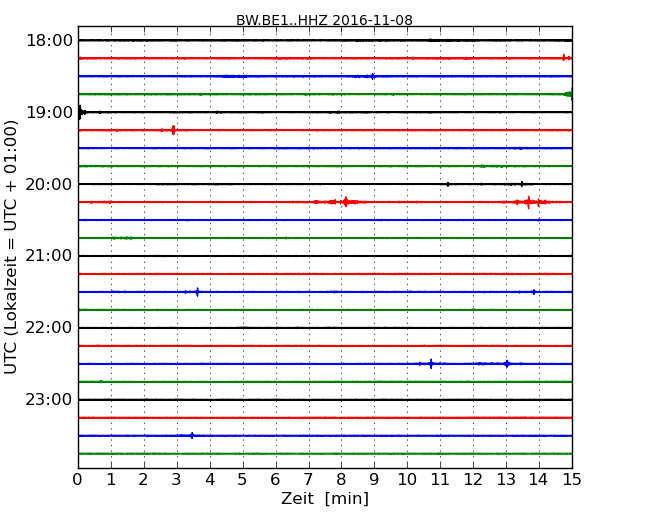Click the 23:00 time label
The height and width of the screenshot is (520, 650).
click(49, 400)
